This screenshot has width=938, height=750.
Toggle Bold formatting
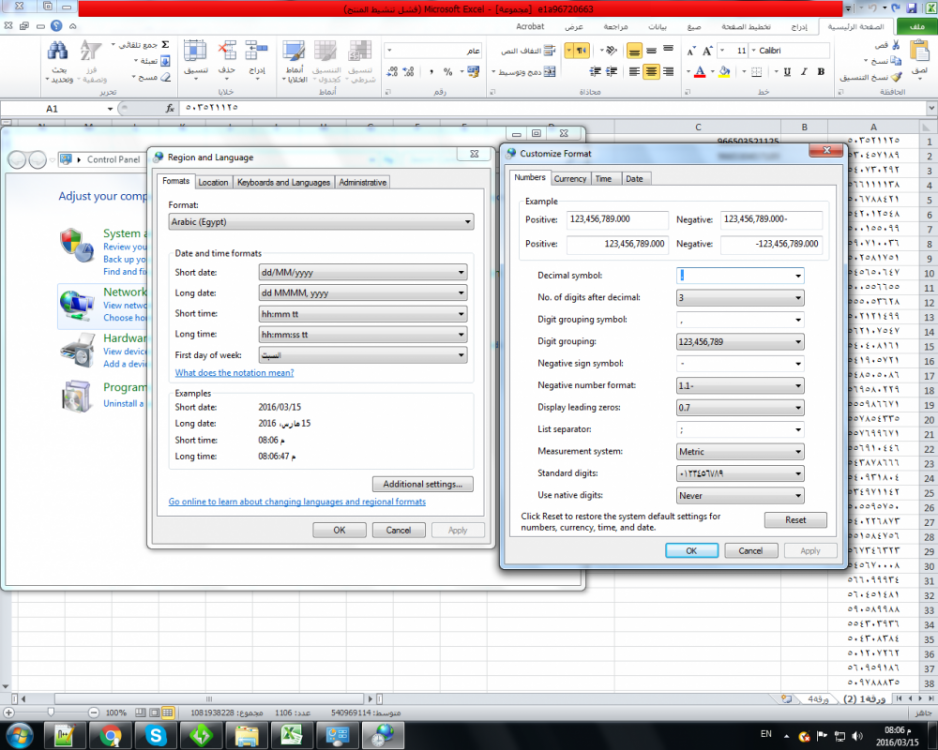coord(821,72)
